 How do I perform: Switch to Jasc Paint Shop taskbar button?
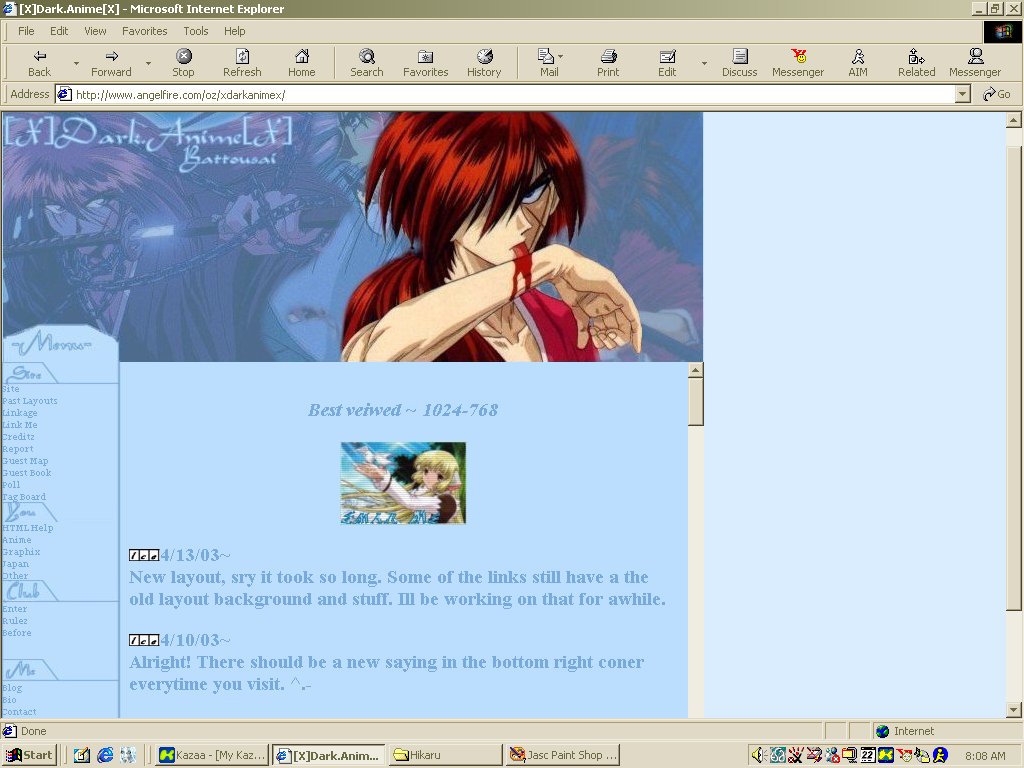point(563,755)
